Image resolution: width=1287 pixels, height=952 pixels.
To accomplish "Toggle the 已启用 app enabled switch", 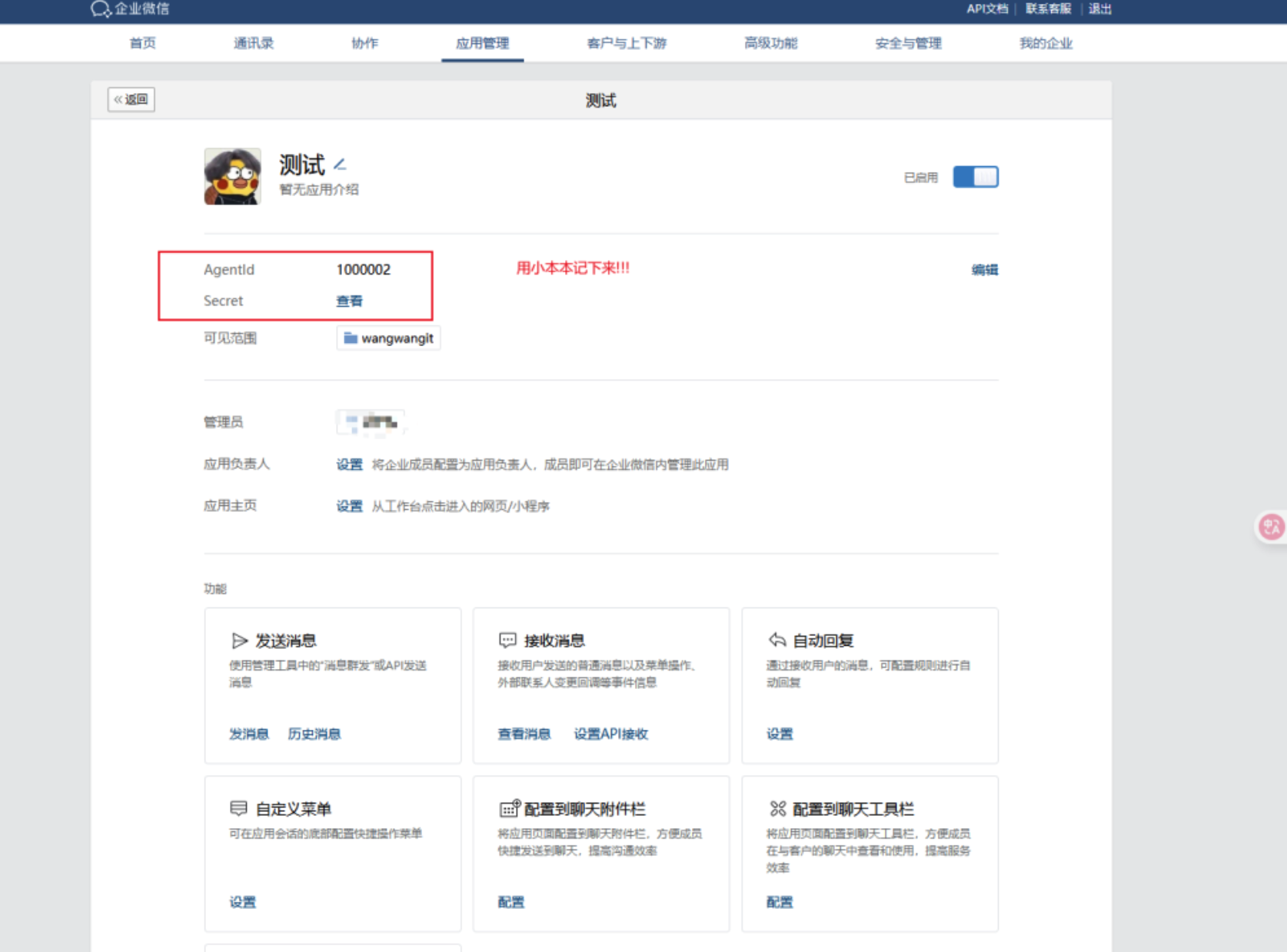I will click(975, 177).
